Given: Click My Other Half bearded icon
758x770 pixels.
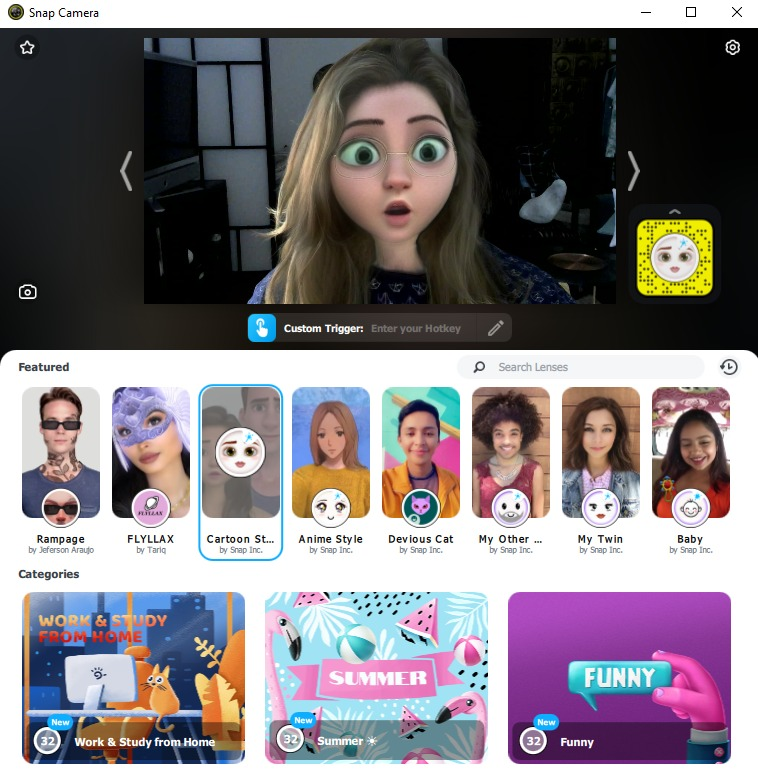Looking at the screenshot, I should (511, 508).
